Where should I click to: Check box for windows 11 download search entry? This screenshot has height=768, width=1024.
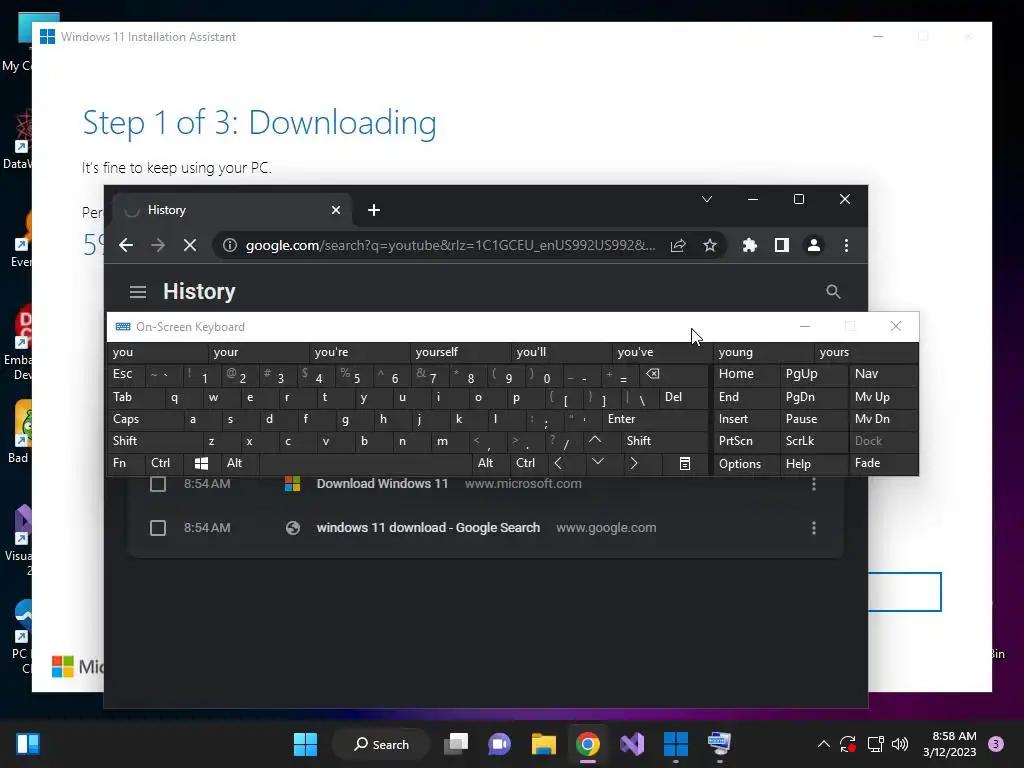tap(158, 528)
